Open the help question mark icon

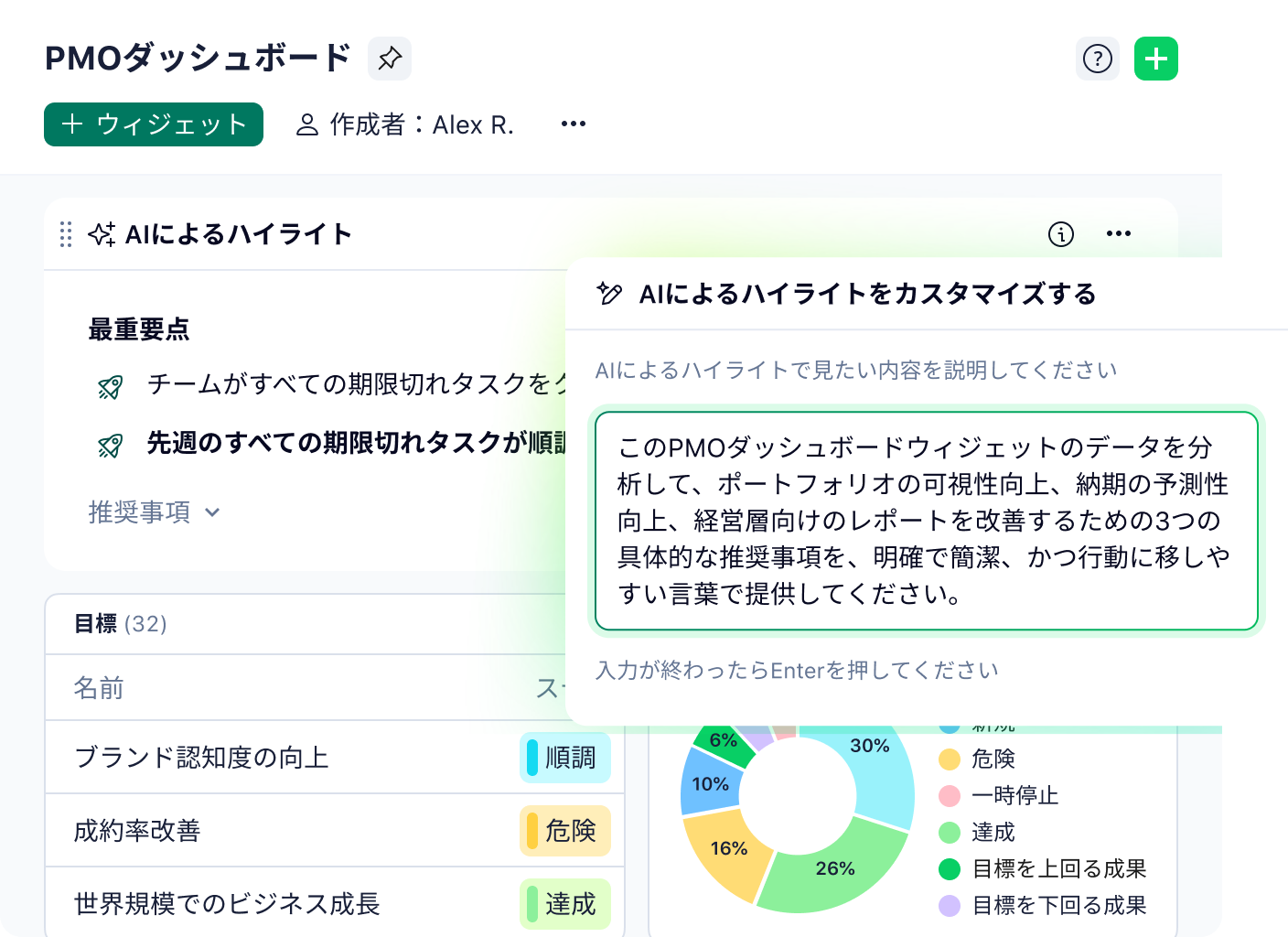(1097, 58)
